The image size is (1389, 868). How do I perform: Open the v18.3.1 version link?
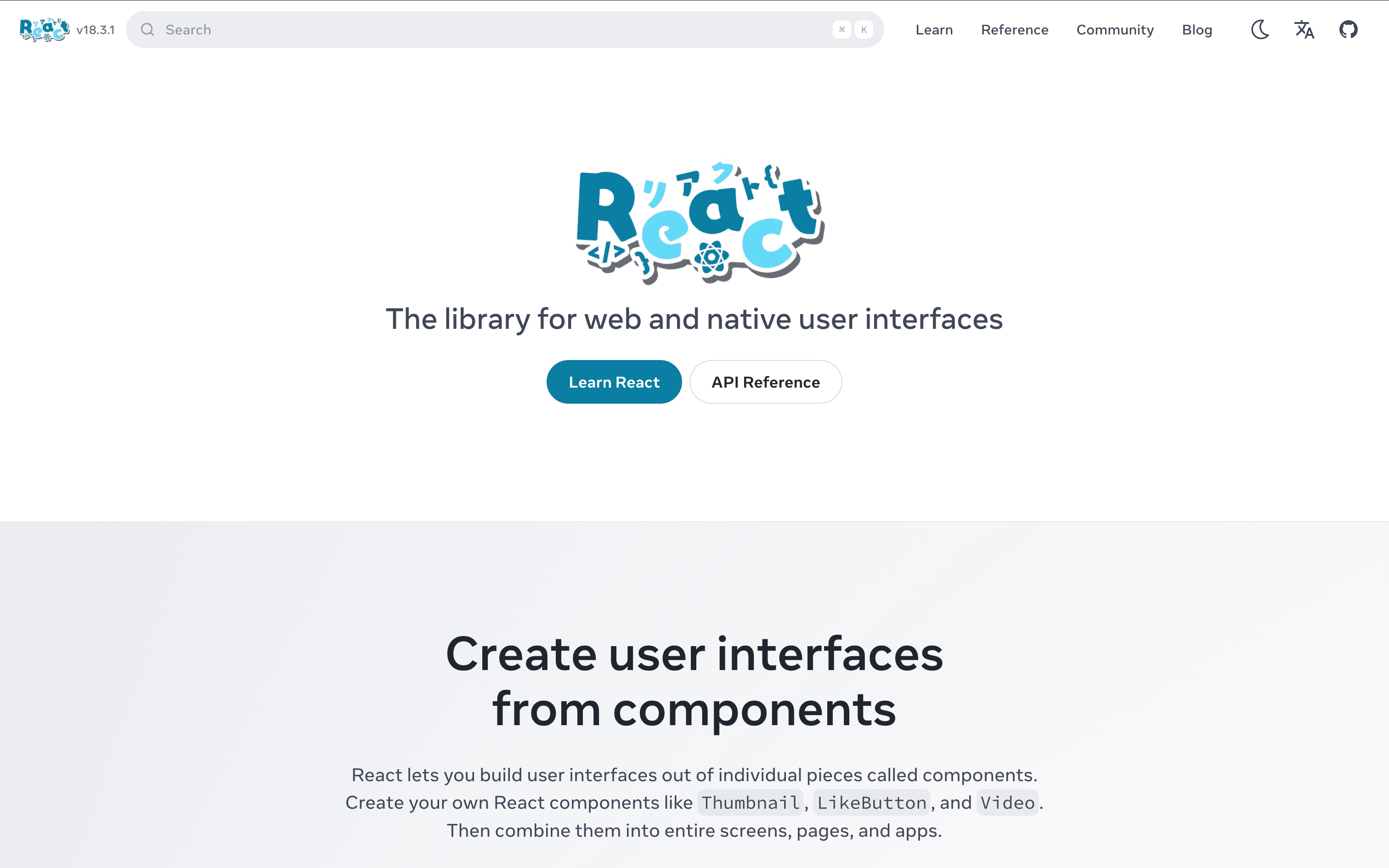click(95, 30)
